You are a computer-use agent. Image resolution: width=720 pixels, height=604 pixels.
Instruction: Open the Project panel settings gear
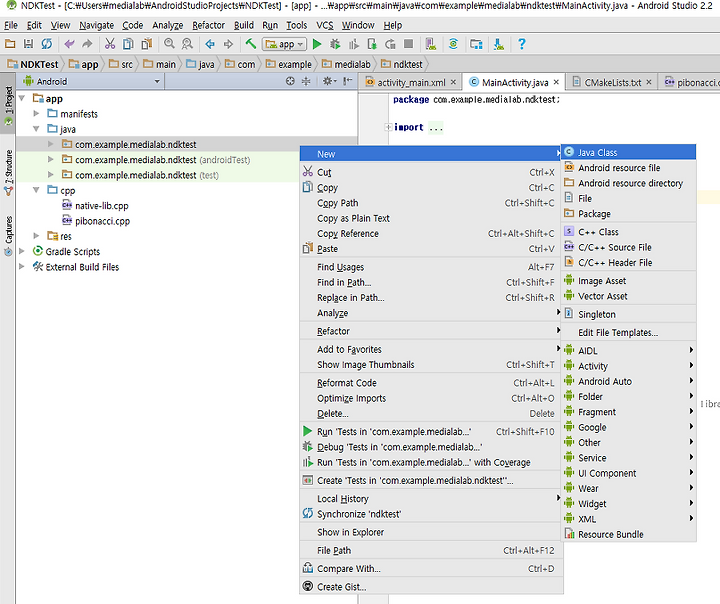329,81
